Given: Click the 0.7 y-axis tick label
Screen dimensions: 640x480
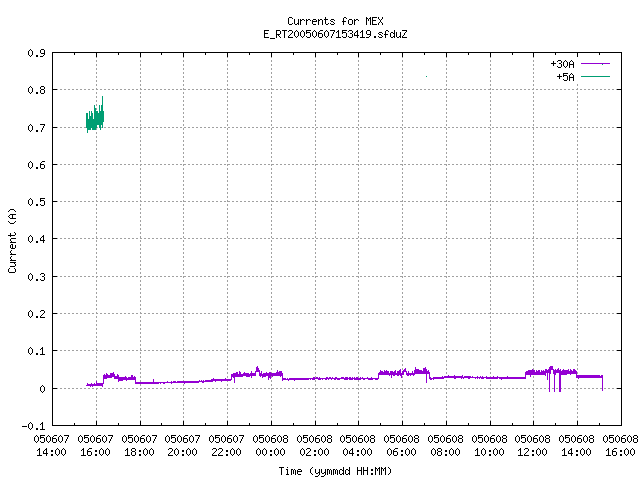Looking at the screenshot, I should point(36,128).
